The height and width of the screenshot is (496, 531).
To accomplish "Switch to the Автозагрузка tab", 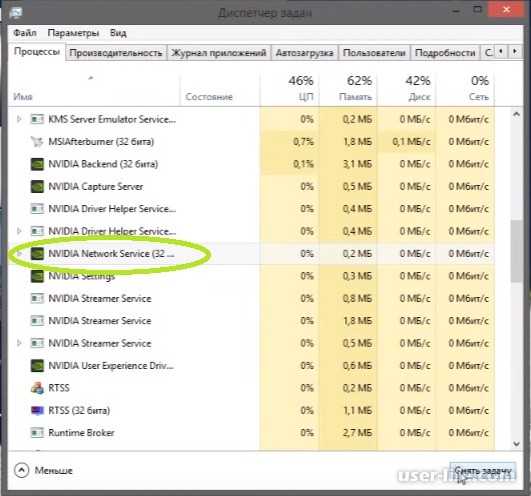I will click(304, 53).
